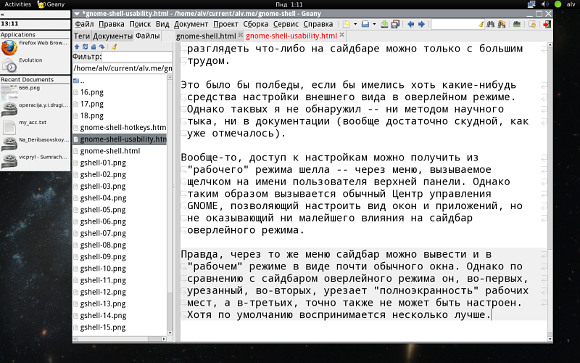The height and width of the screenshot is (363, 580).
Task: Expand the recent files dropdown next to Open
Action: coord(374,24)
